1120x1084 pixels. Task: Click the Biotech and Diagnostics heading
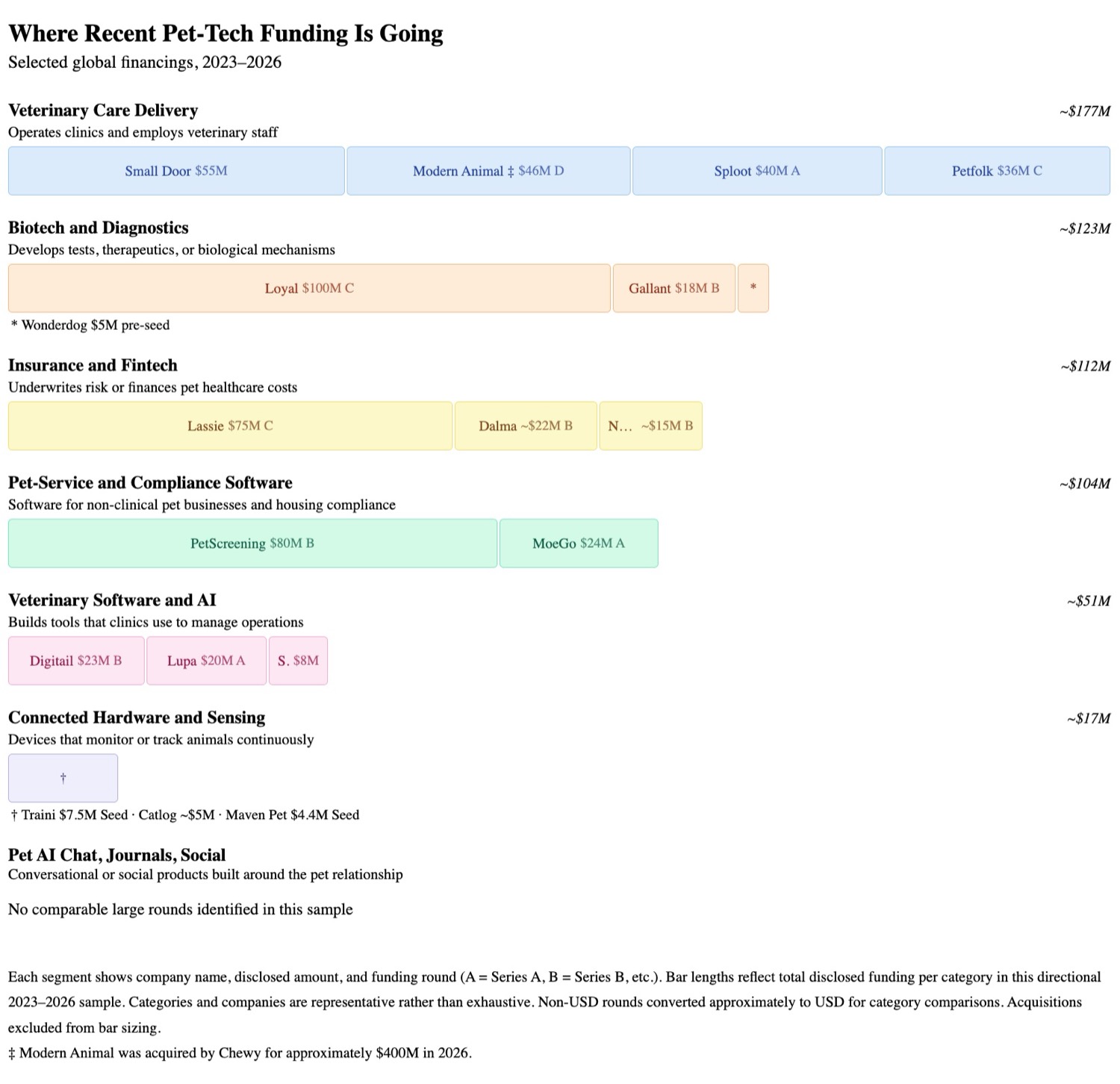point(99,228)
